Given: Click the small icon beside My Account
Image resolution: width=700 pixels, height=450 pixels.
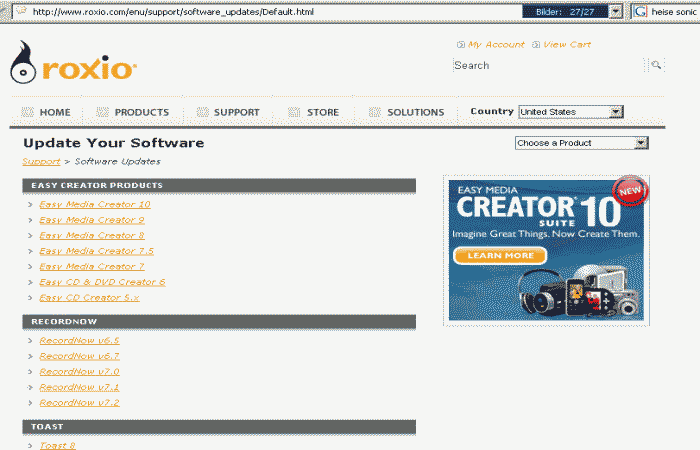Looking at the screenshot, I should coord(460,45).
